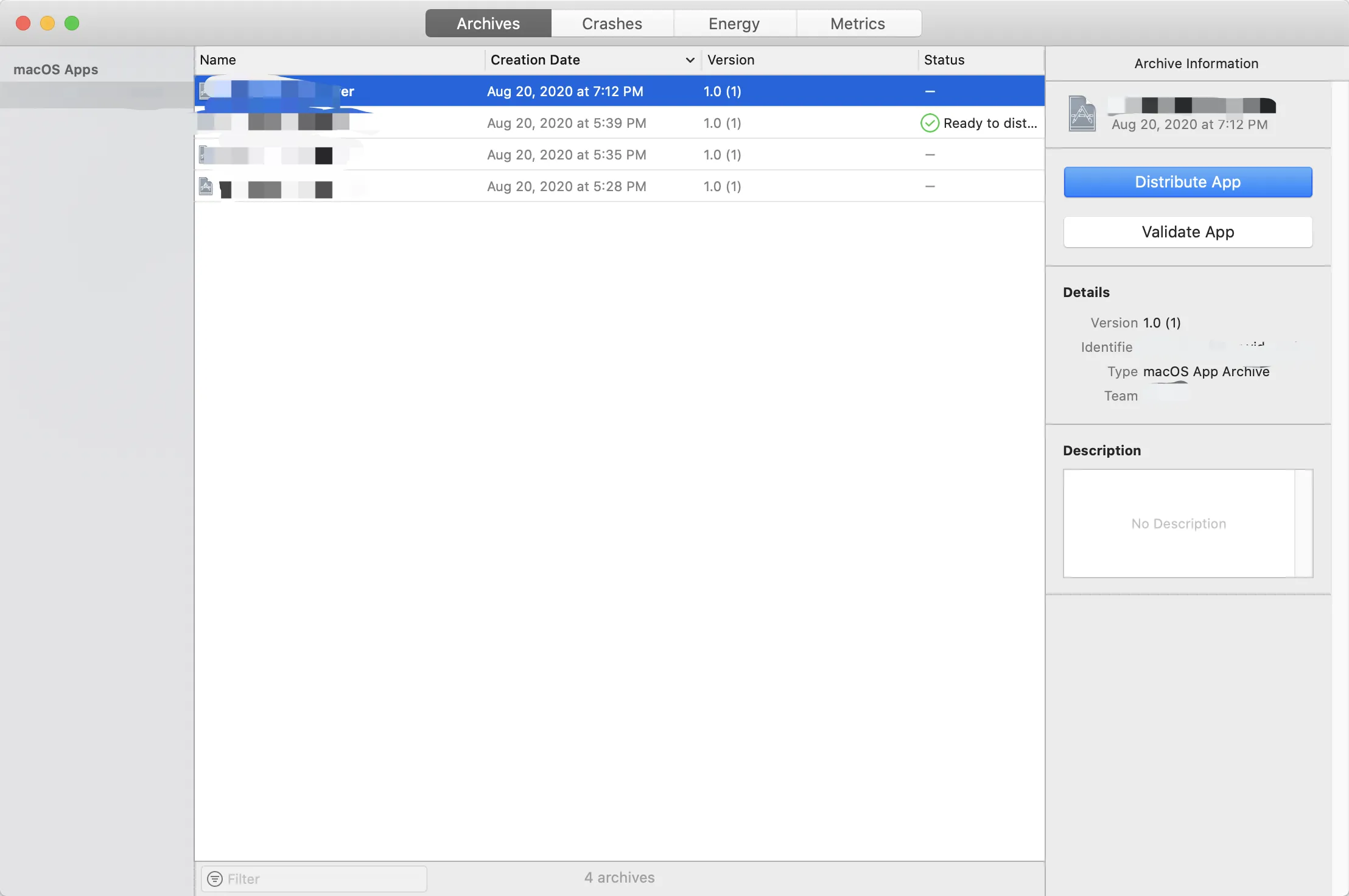Select the archive created at 5:39 PM
The image size is (1349, 896).
coord(619,123)
